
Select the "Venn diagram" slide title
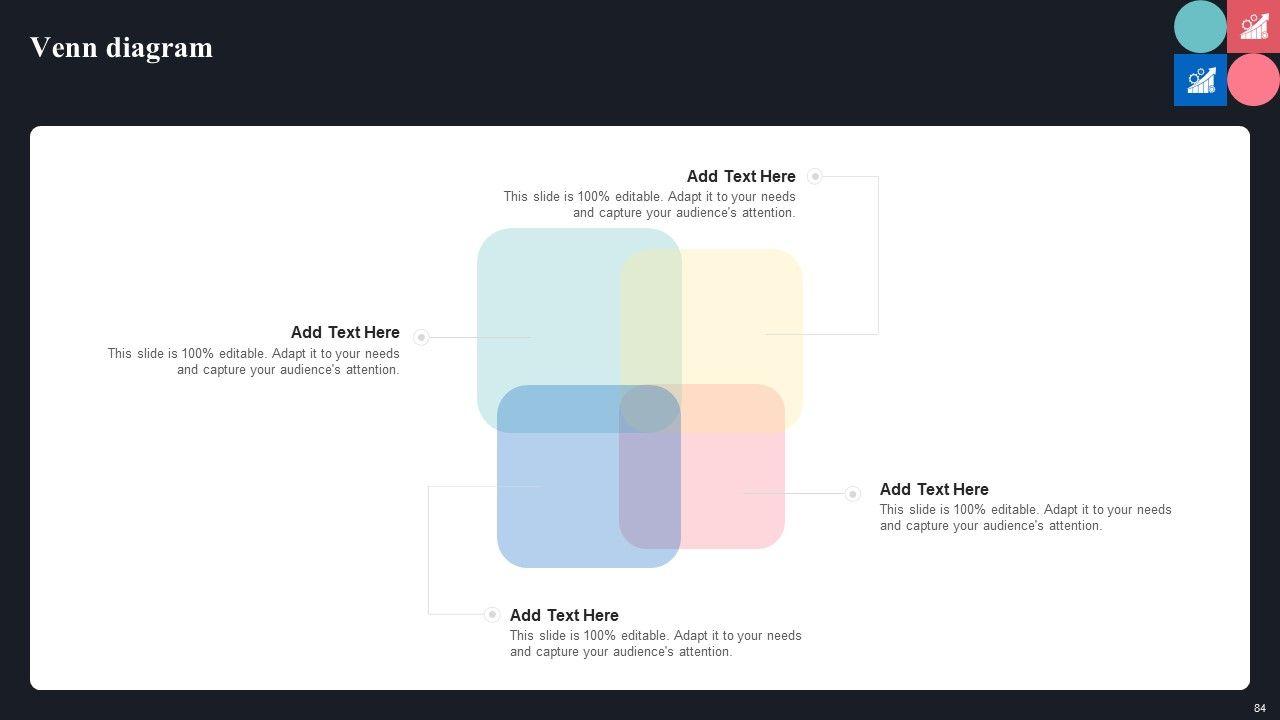point(121,48)
